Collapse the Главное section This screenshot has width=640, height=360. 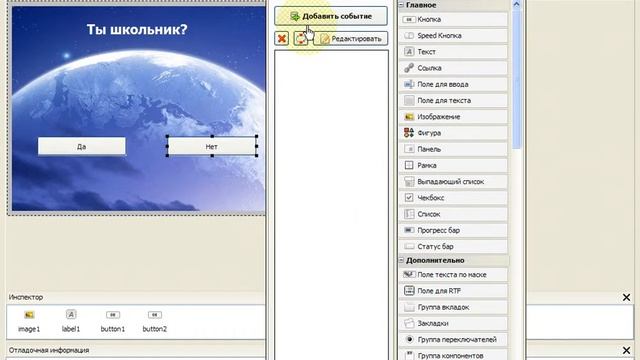(401, 5)
